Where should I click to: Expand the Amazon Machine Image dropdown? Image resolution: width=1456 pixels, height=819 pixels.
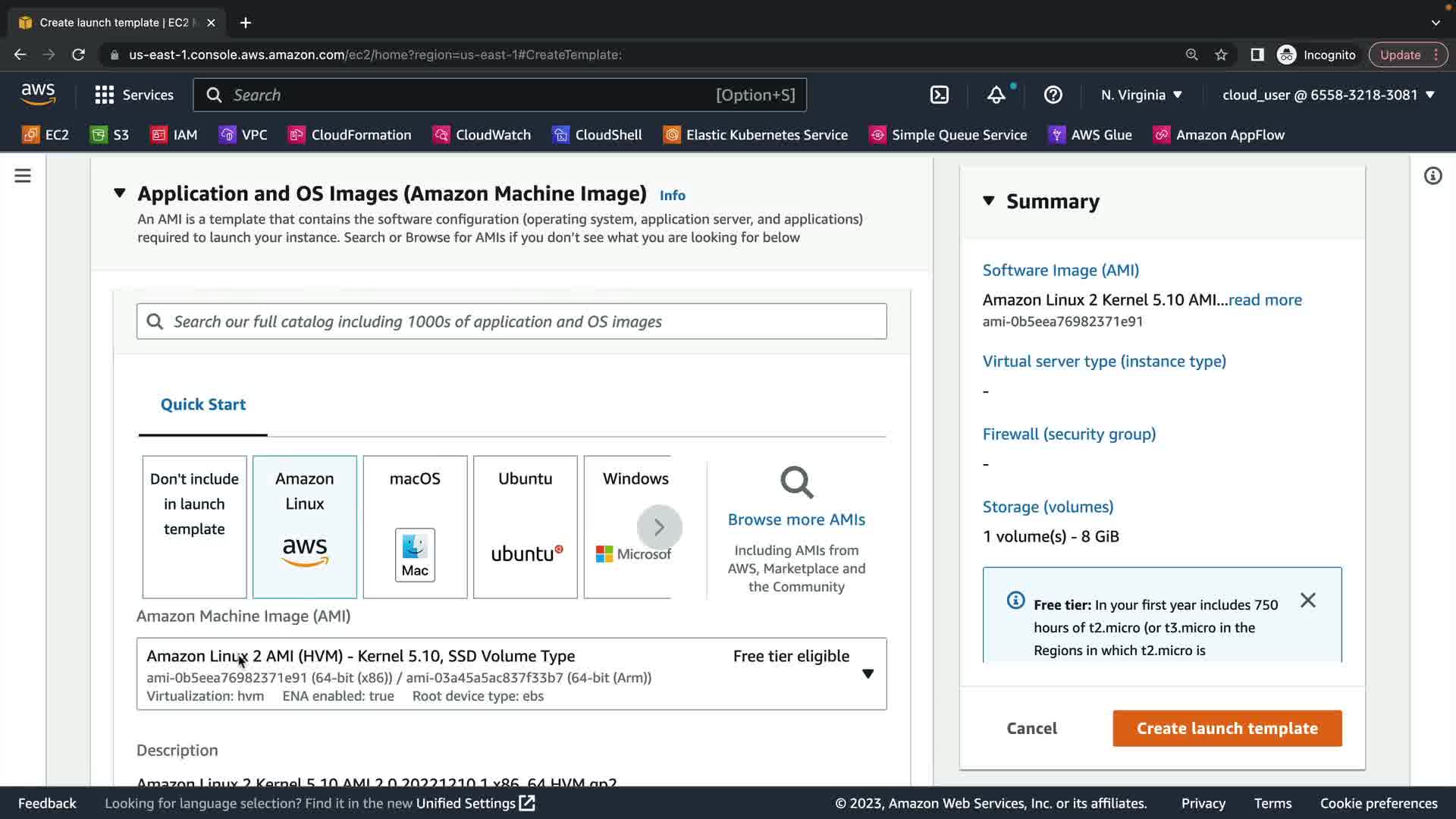(x=868, y=673)
